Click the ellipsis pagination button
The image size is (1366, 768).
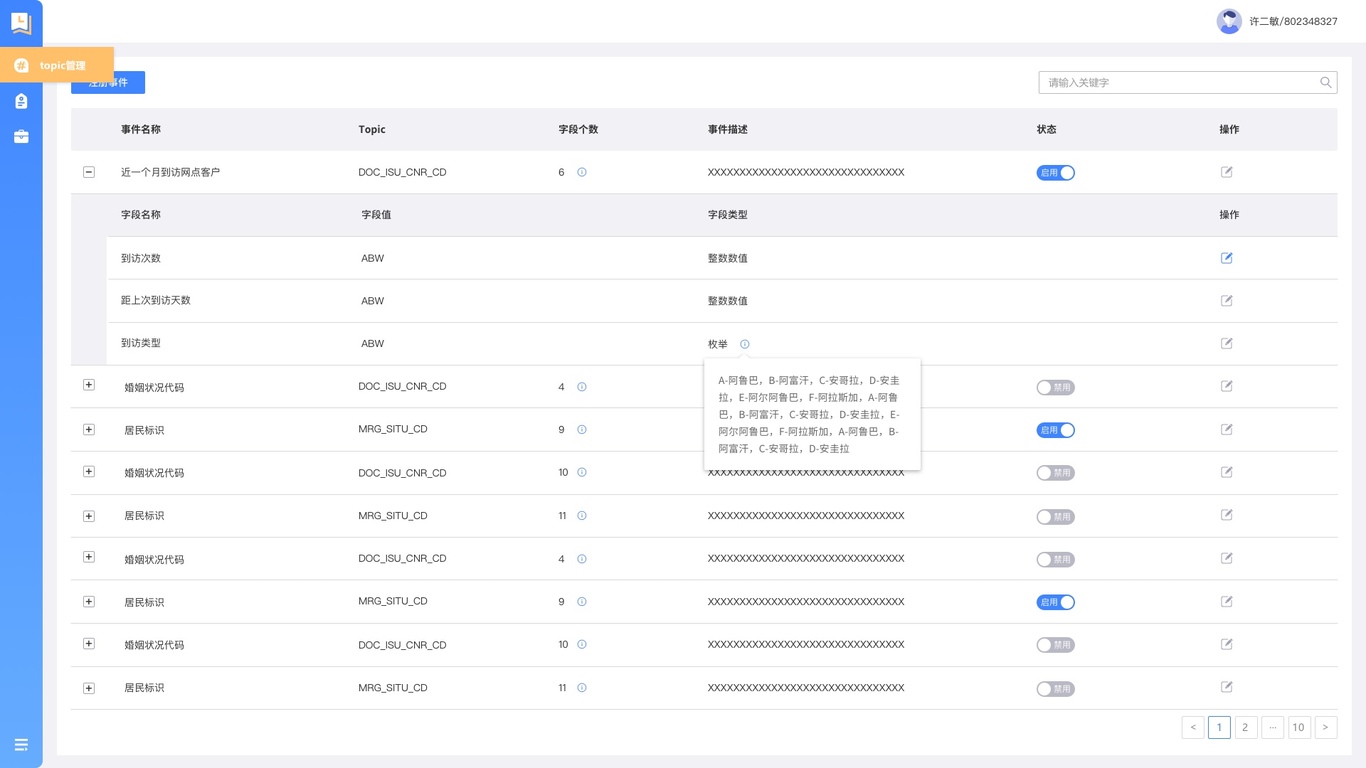1272,727
